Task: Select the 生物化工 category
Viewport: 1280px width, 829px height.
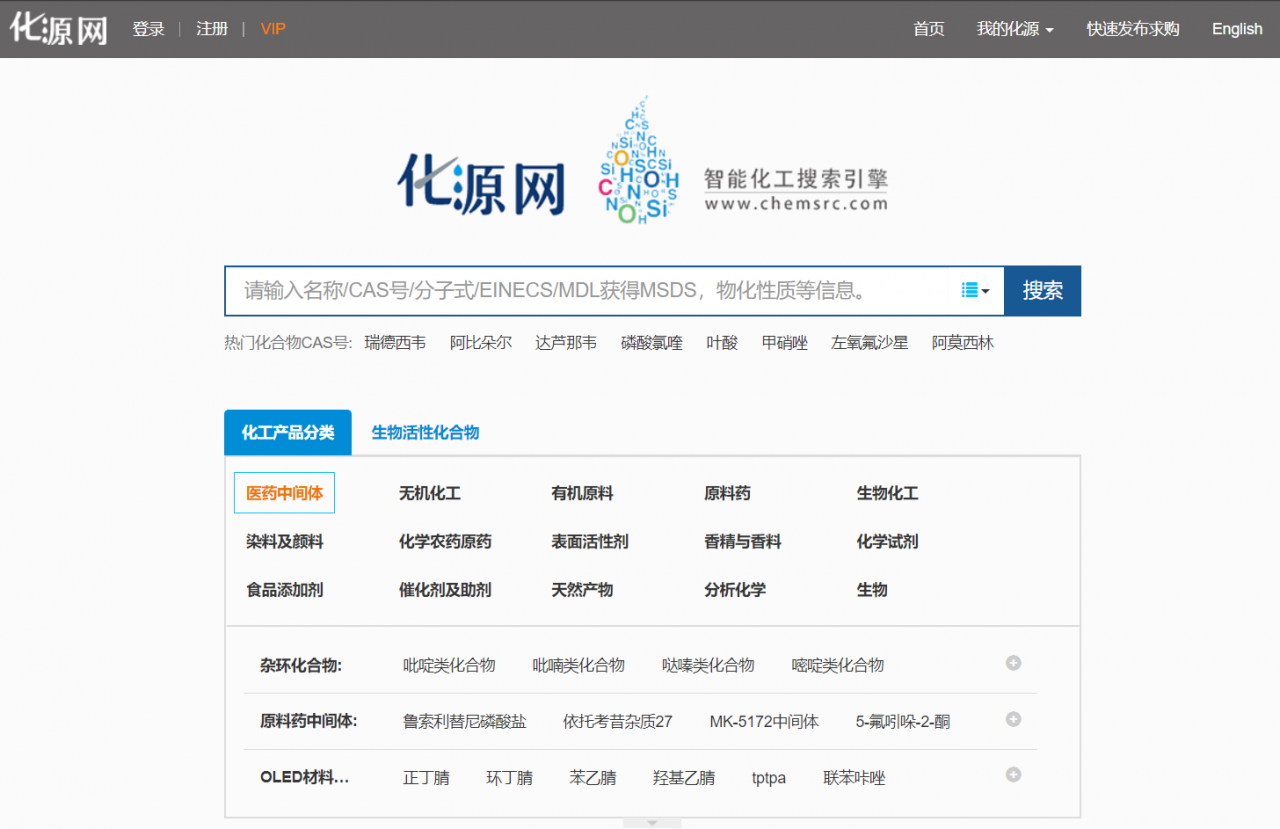Action: click(x=887, y=493)
